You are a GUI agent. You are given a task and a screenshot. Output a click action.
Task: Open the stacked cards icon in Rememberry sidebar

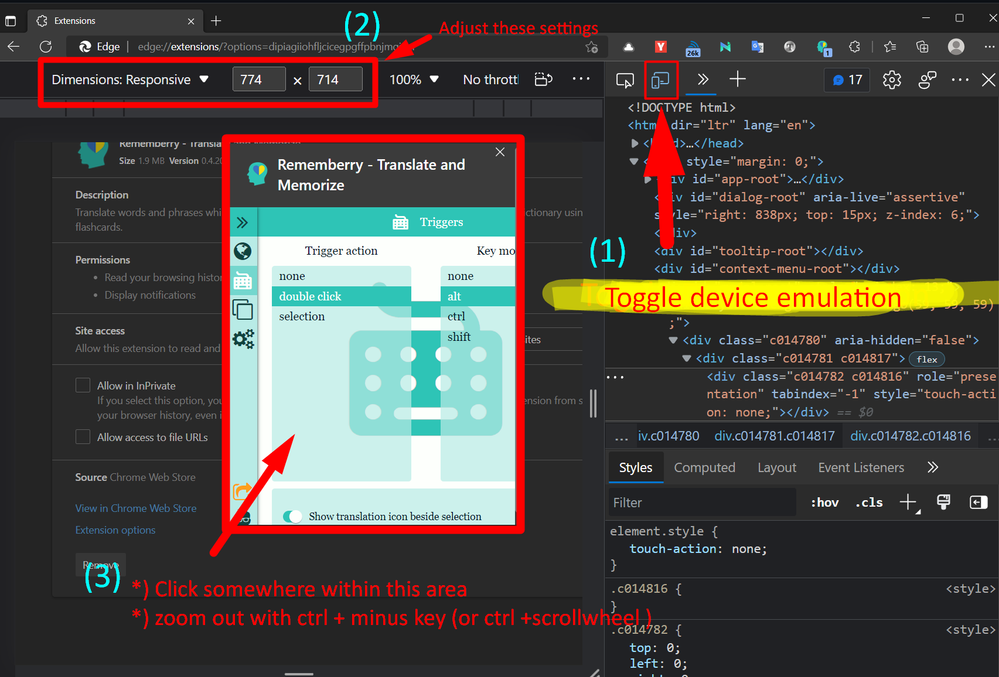click(x=243, y=310)
